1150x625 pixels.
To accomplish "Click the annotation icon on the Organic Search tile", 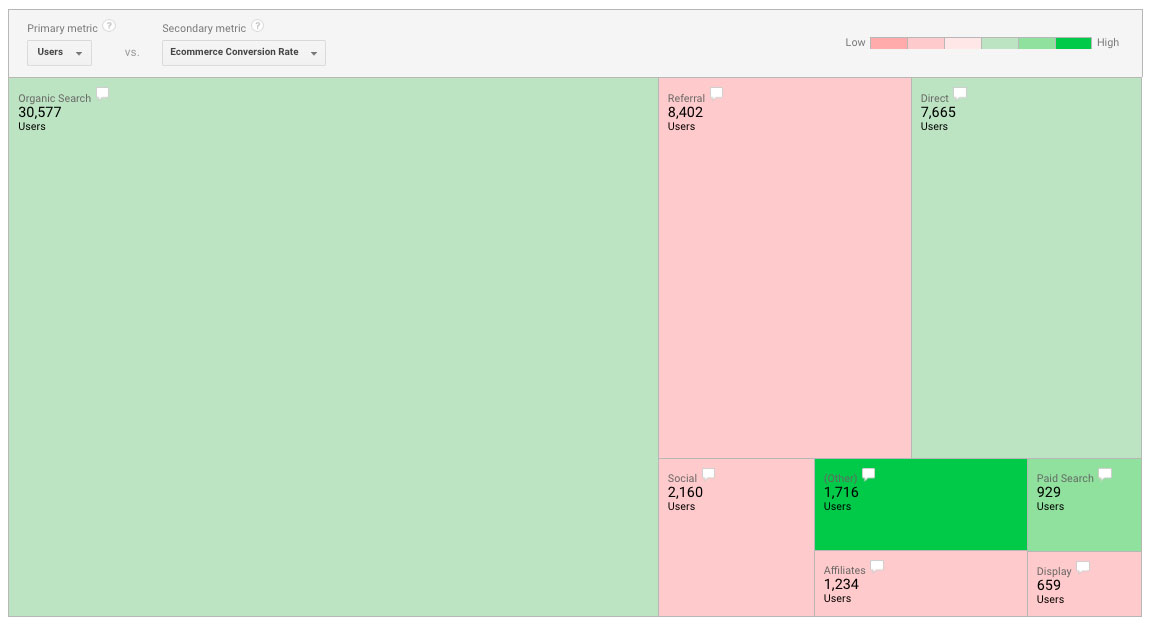I will click(102, 92).
